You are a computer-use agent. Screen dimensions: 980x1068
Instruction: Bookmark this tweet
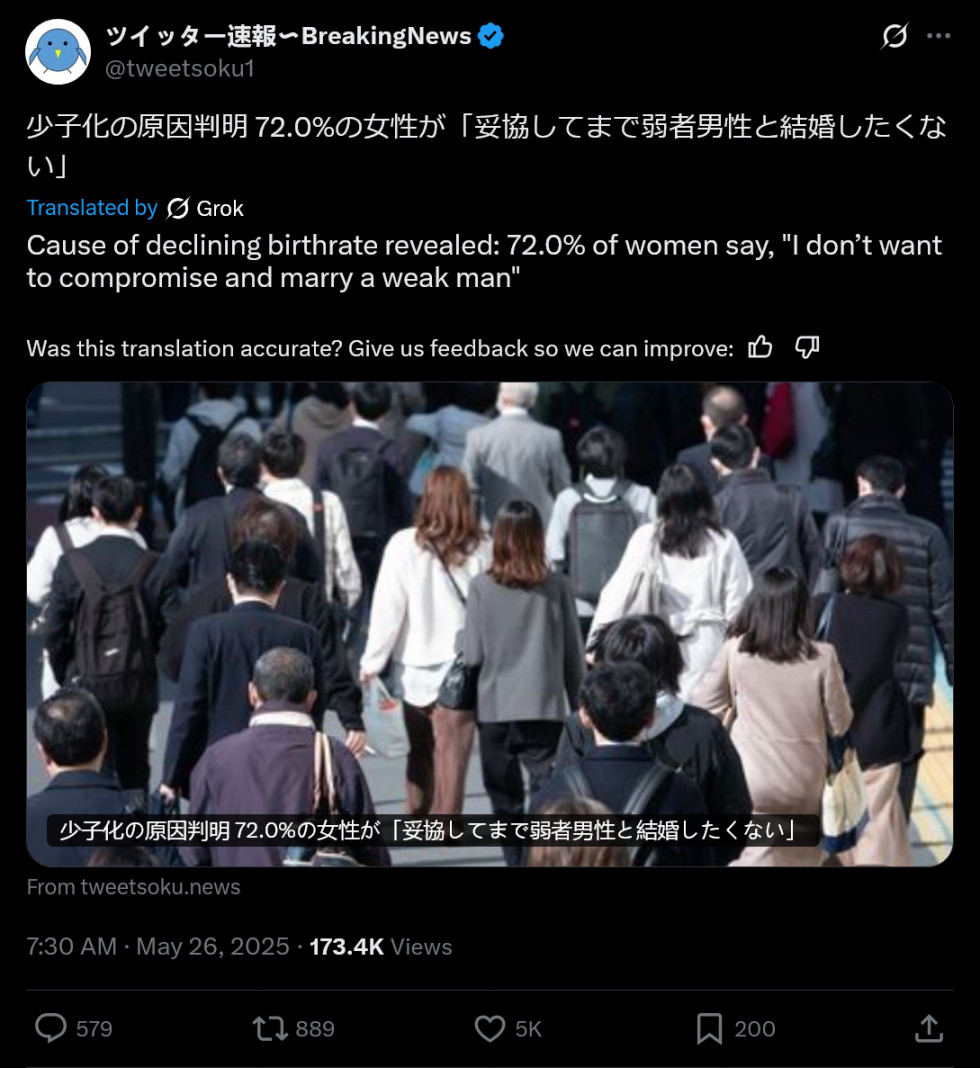(x=709, y=1028)
